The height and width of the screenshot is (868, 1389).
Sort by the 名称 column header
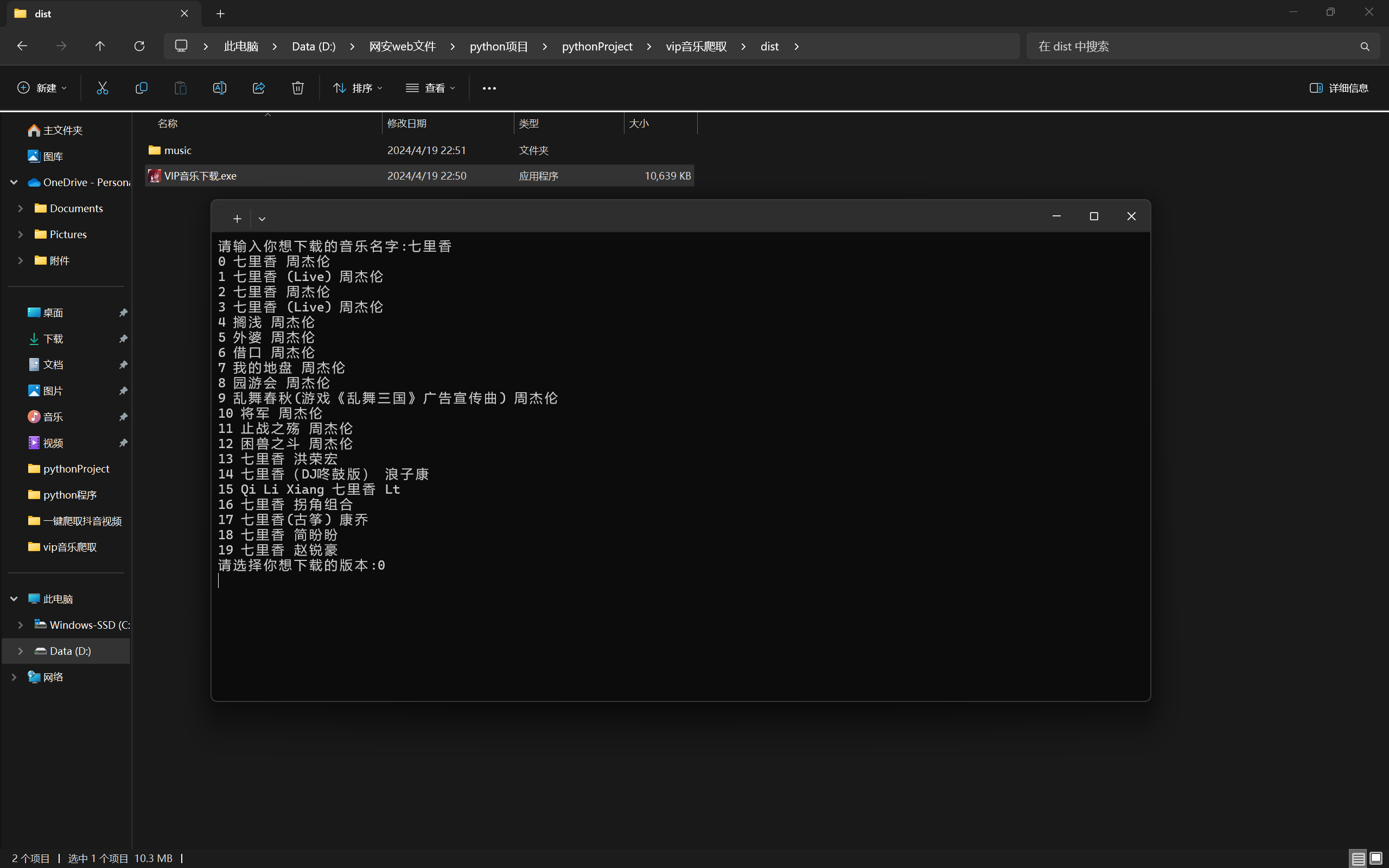tap(168, 124)
